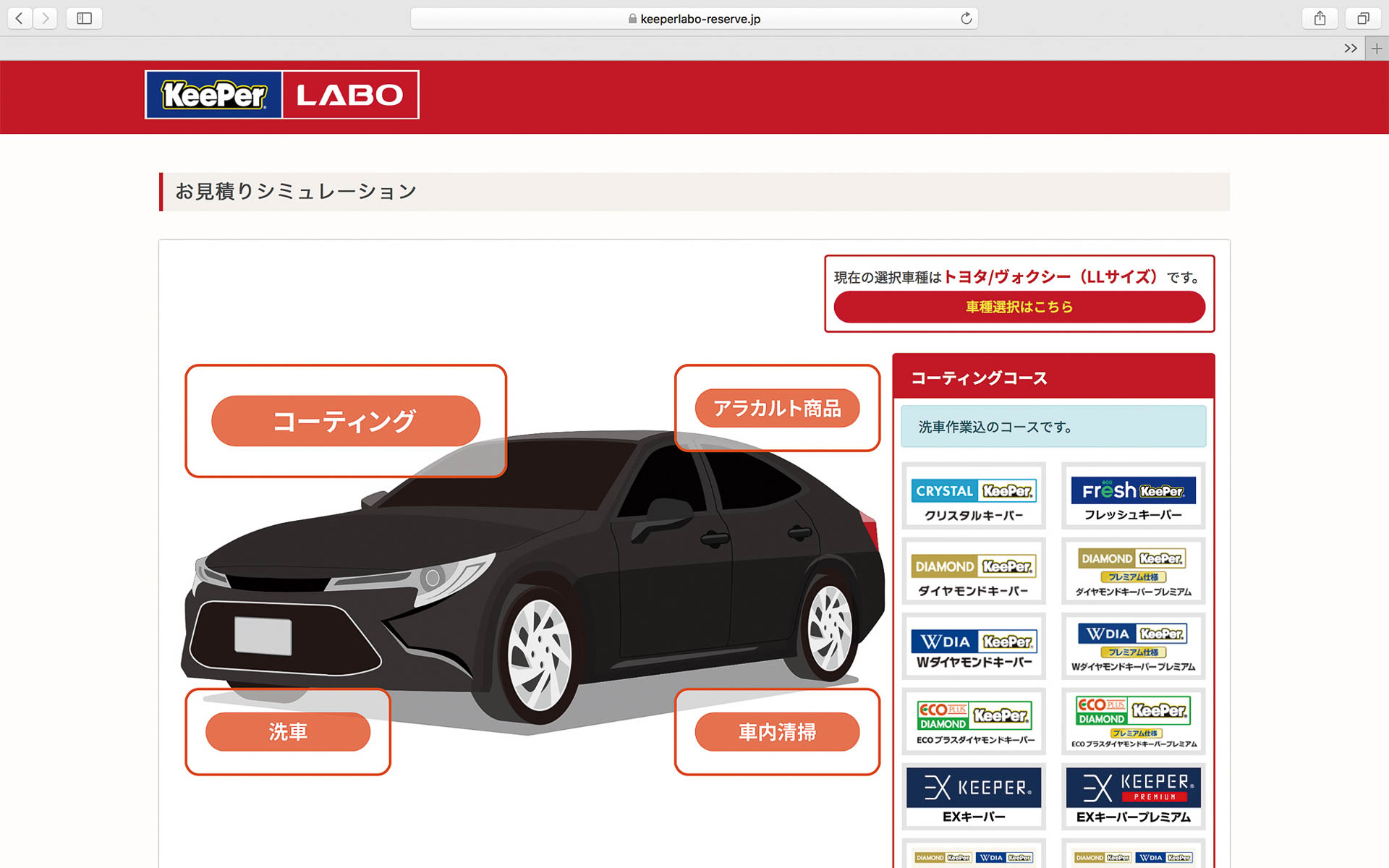The image size is (1389, 868).
Task: Open a new browser tab
Action: point(1375,48)
